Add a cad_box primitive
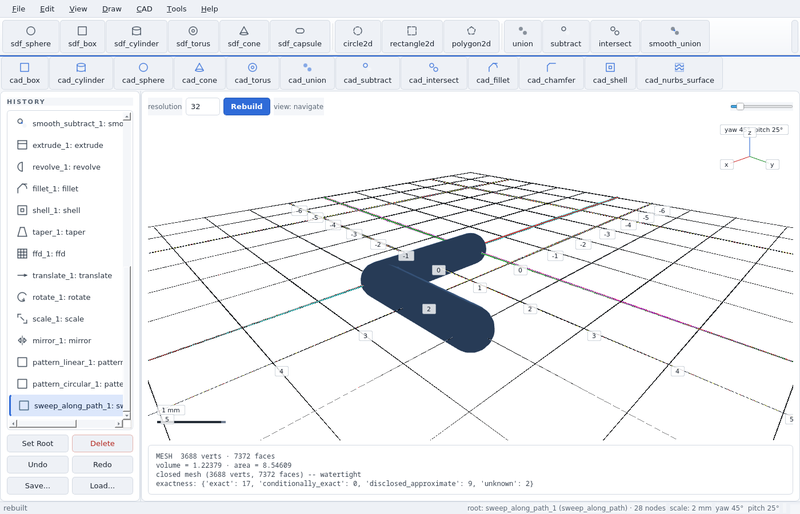This screenshot has width=800, height=514. (24, 74)
